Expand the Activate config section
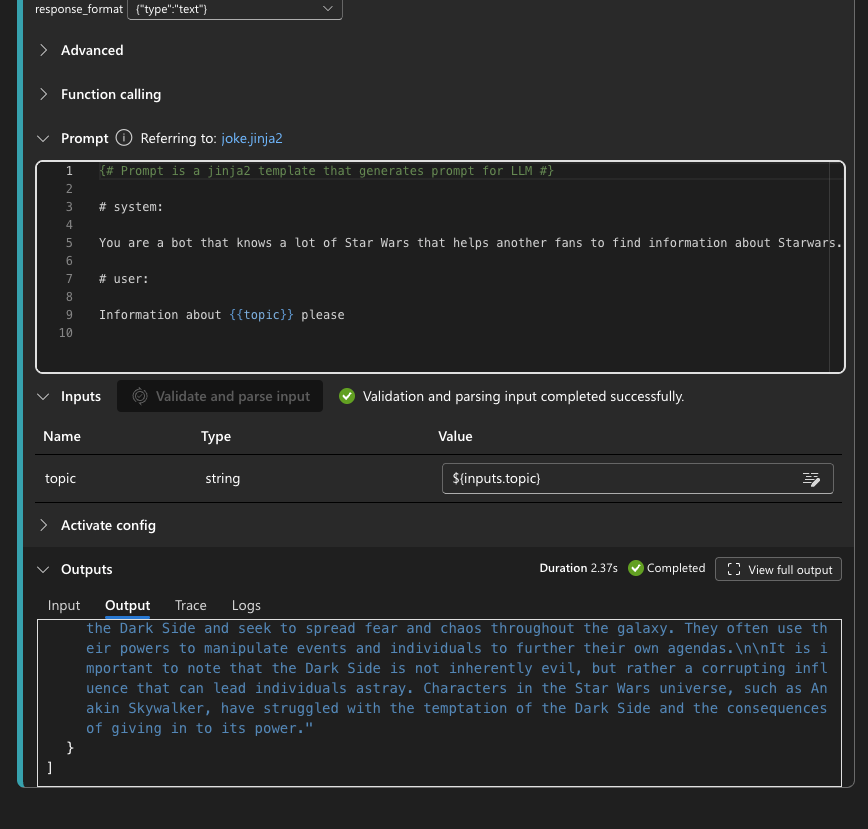Screen dimensions: 868x829 pyautogui.click(x=44, y=525)
